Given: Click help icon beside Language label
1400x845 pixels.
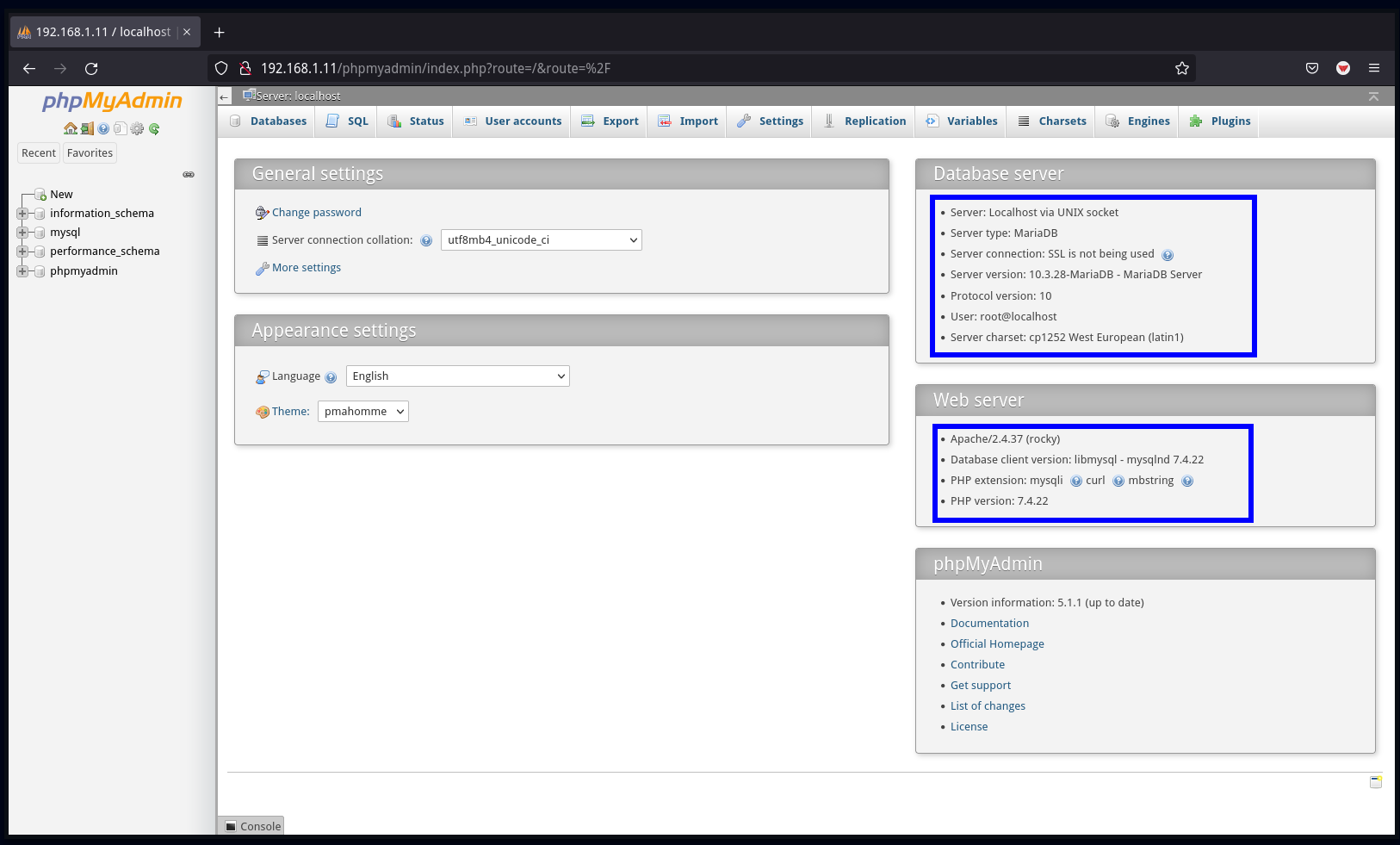Looking at the screenshot, I should pyautogui.click(x=331, y=377).
